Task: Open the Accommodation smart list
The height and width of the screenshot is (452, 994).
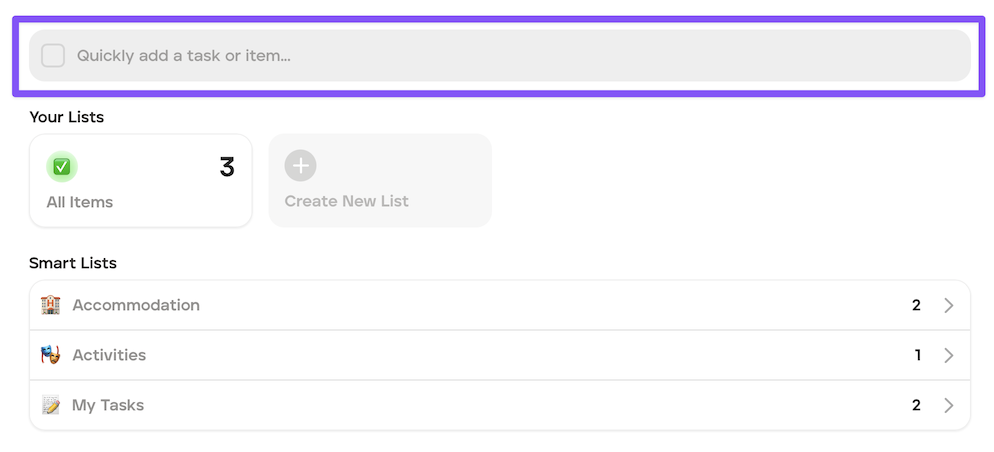Action: coord(500,305)
